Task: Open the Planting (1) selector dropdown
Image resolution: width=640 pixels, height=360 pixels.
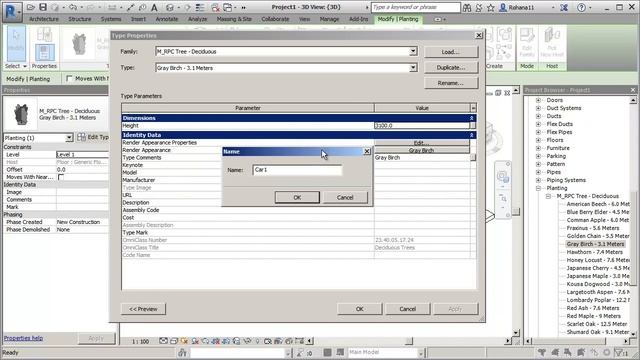Action: point(69,138)
